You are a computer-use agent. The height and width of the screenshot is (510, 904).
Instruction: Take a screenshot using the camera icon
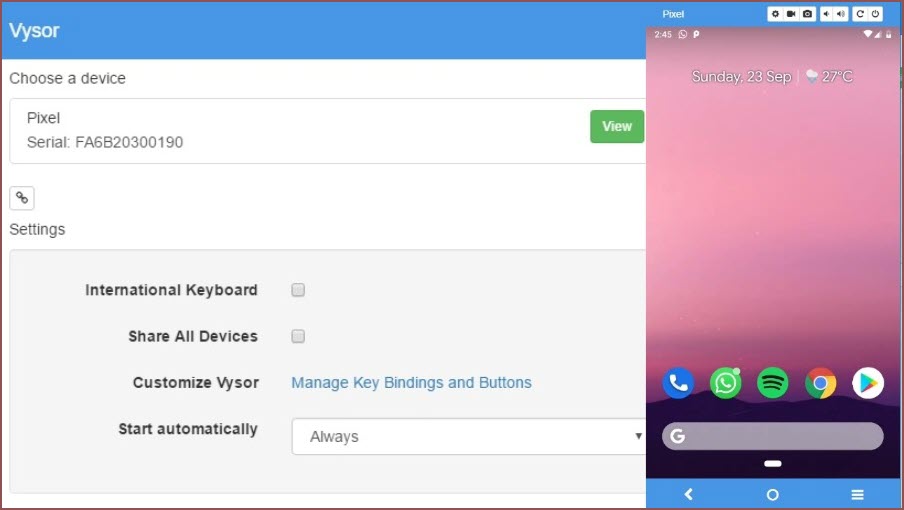[807, 14]
